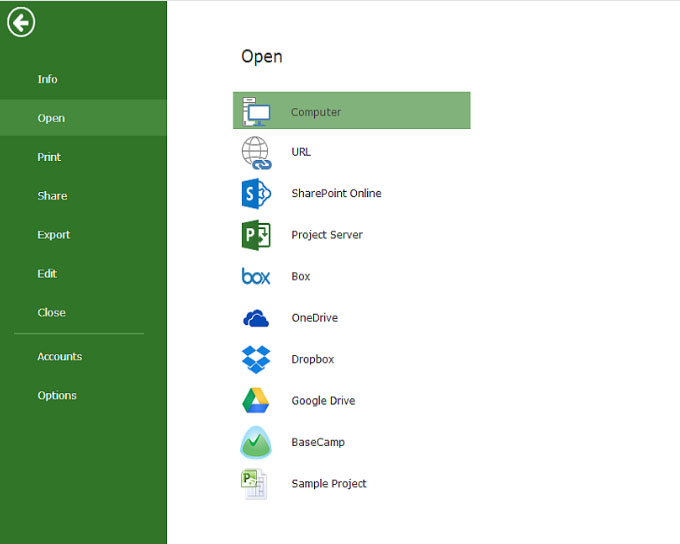Click the Sample Project file icon
Image resolution: width=680 pixels, height=544 pixels.
click(254, 484)
